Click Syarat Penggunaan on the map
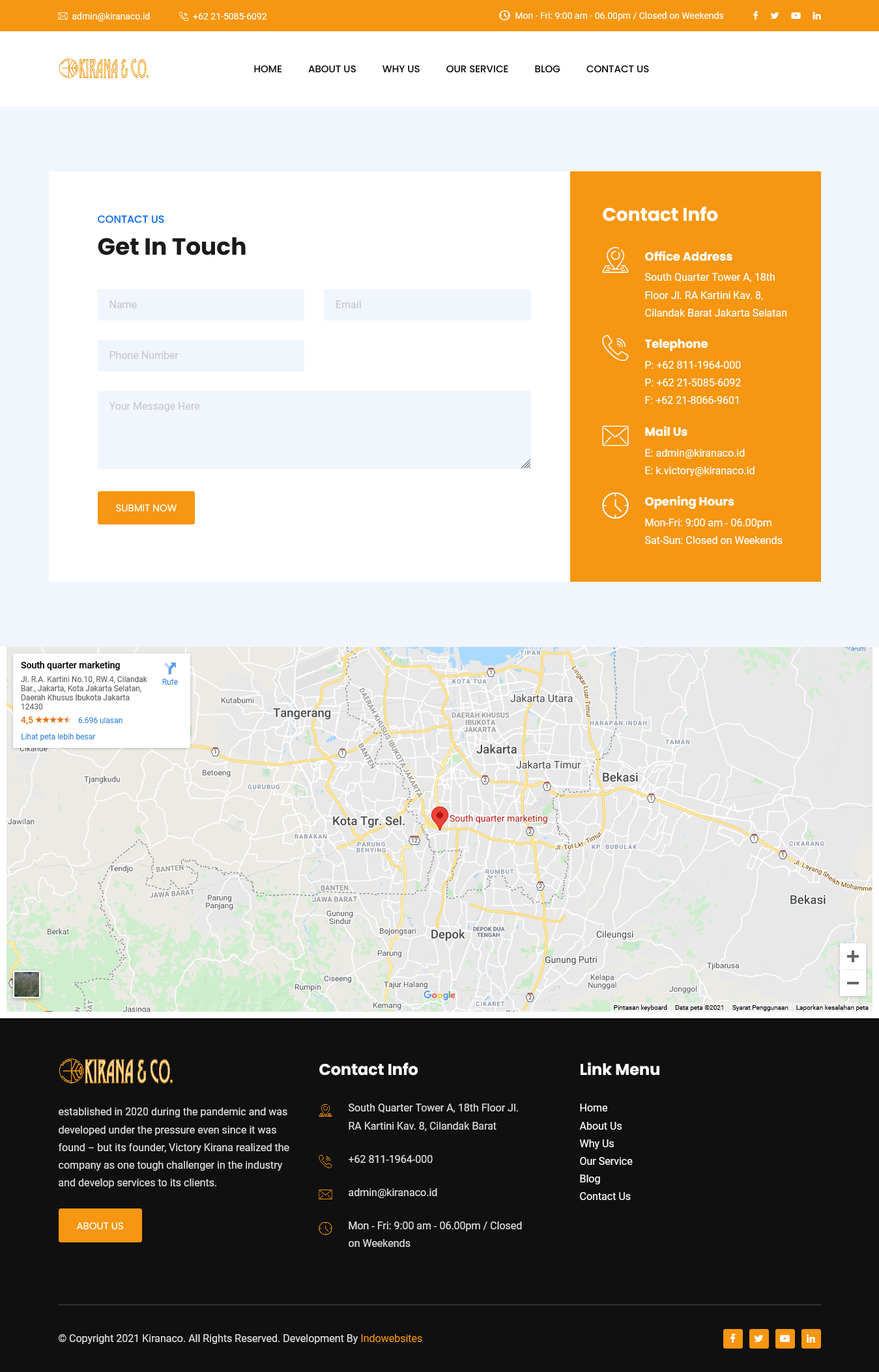The image size is (879, 1372). pos(760,1007)
